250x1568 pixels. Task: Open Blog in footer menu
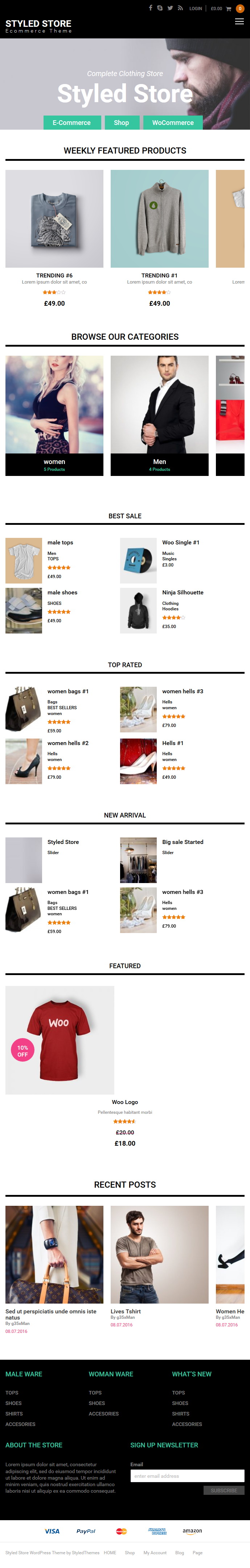[179, 1552]
